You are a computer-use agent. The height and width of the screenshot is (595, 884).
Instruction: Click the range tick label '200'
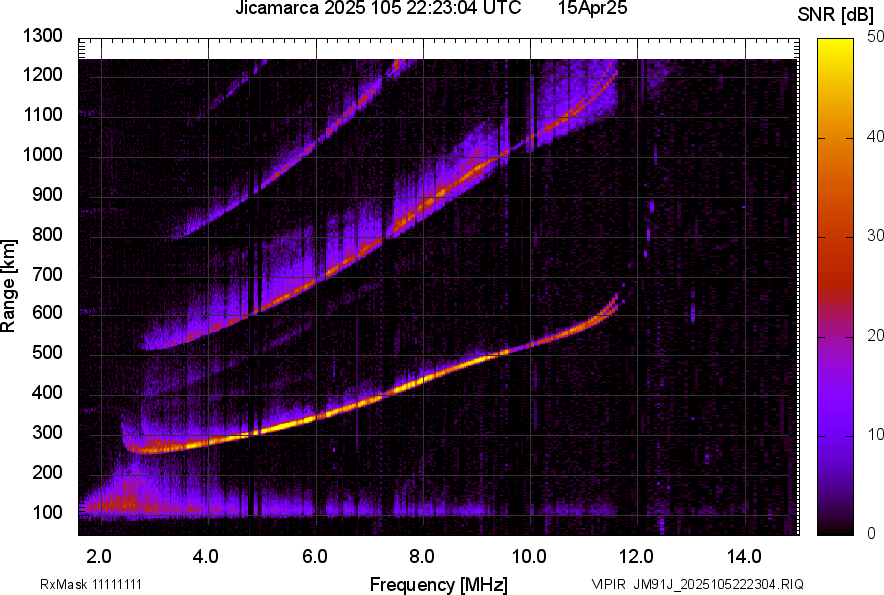coord(47,472)
